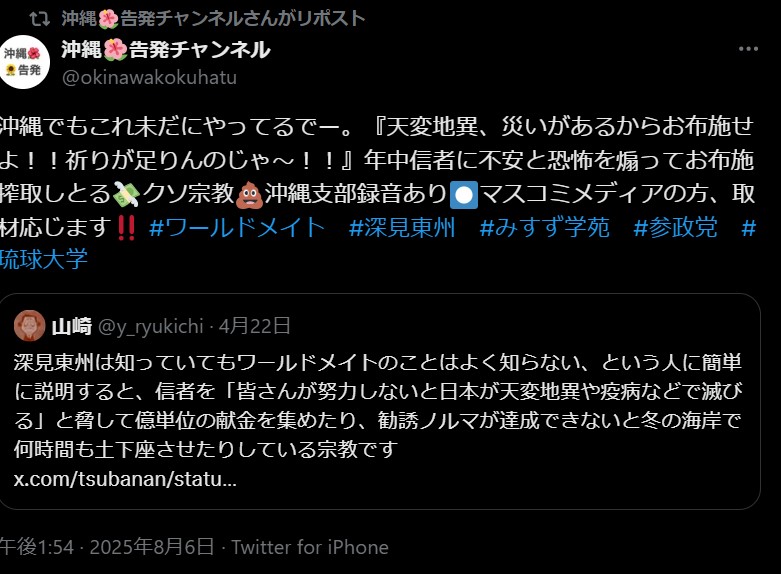Click the red double exclamation emoji

point(127,228)
